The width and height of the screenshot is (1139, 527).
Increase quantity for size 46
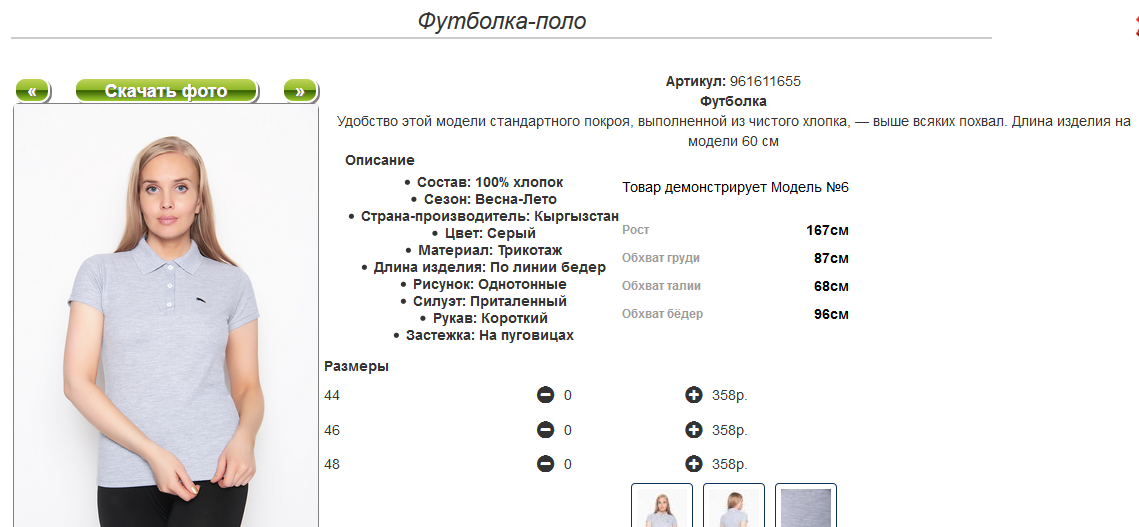coord(694,430)
